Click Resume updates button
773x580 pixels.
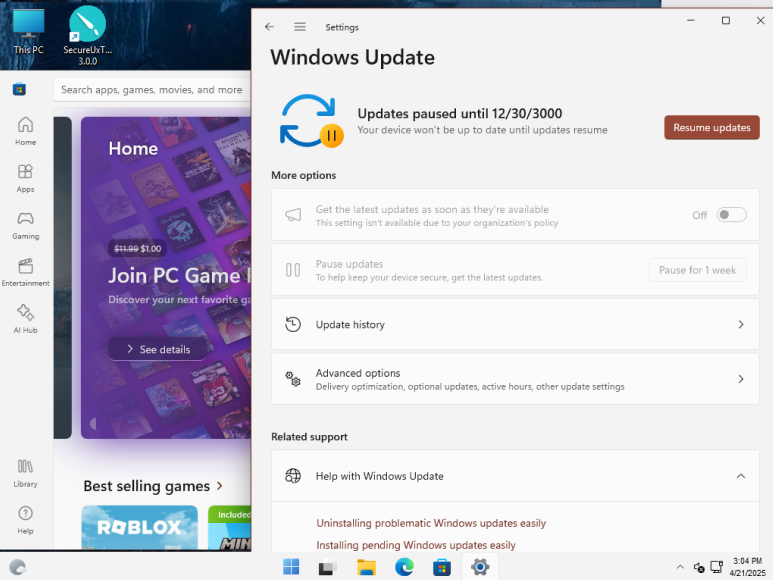pos(711,128)
